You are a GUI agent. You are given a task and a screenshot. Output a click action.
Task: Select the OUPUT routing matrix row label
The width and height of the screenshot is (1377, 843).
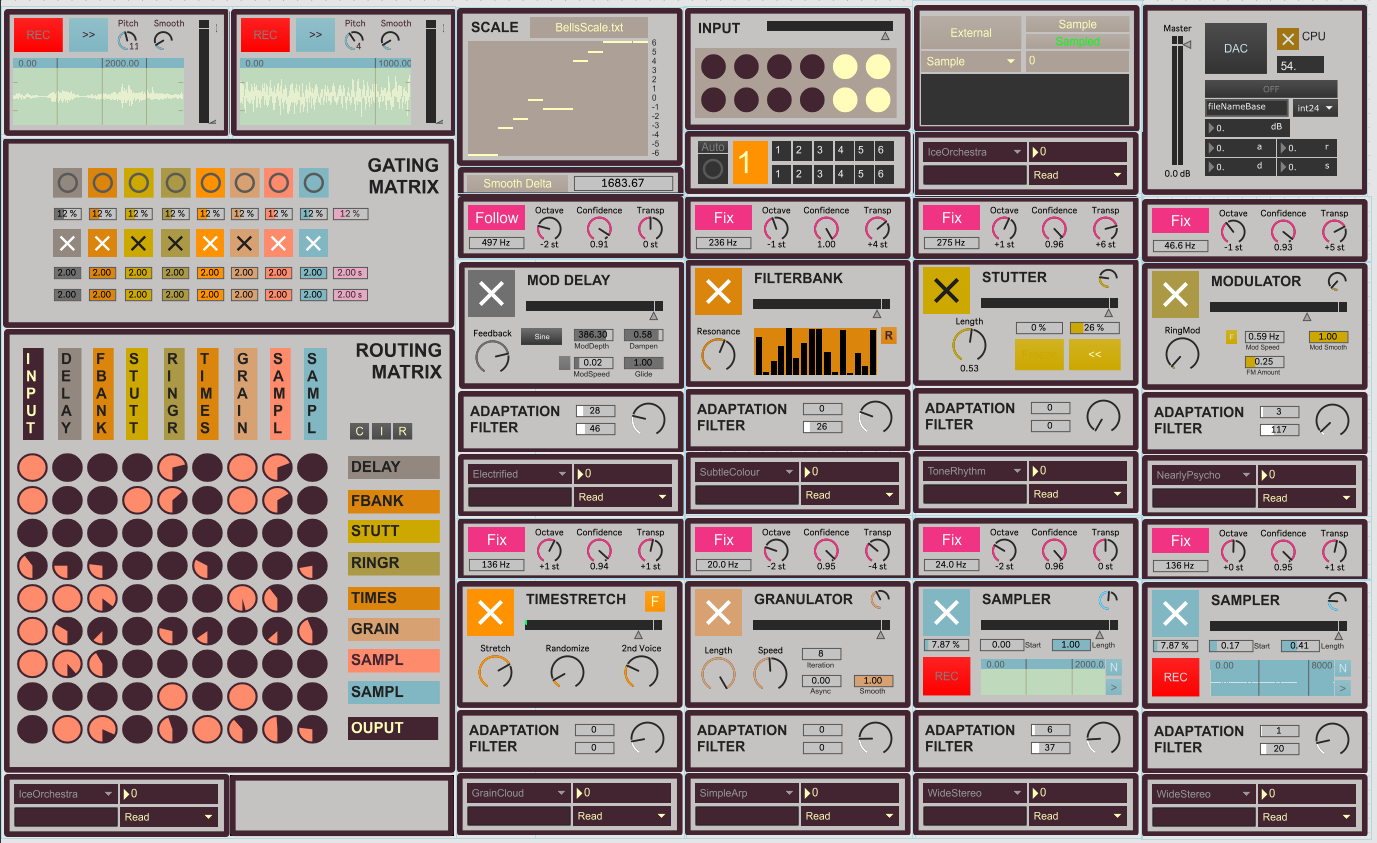pyautogui.click(x=394, y=728)
